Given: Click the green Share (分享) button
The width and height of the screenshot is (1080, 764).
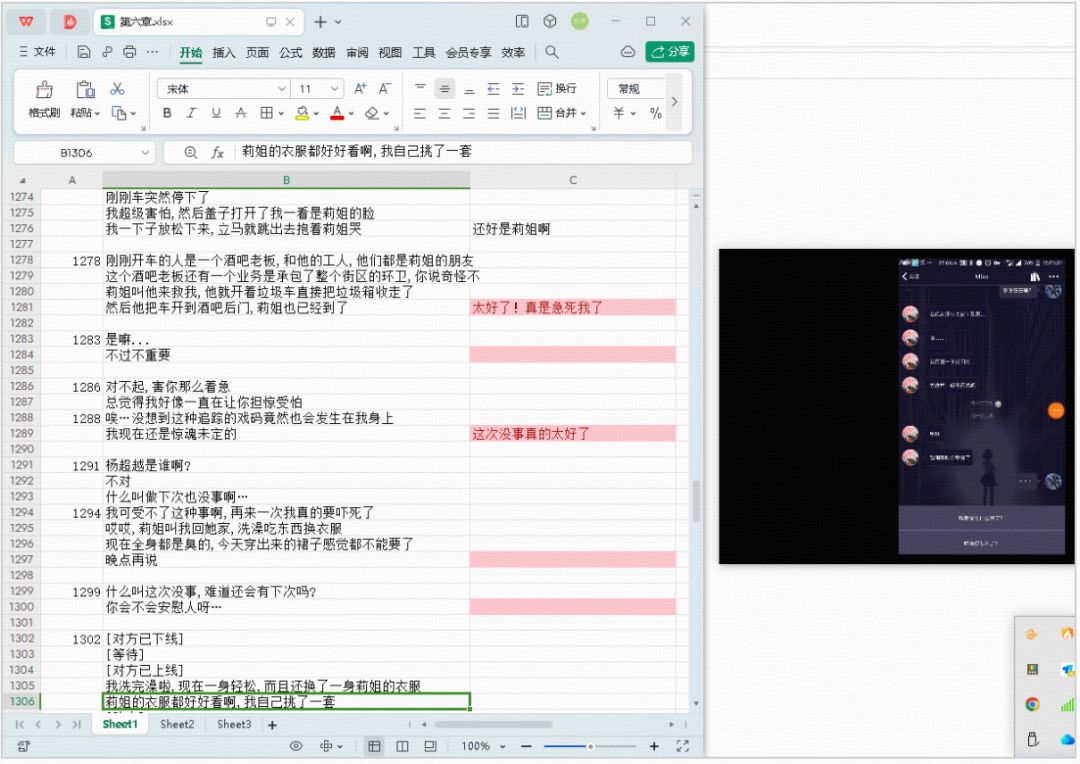Looking at the screenshot, I should 669,52.
